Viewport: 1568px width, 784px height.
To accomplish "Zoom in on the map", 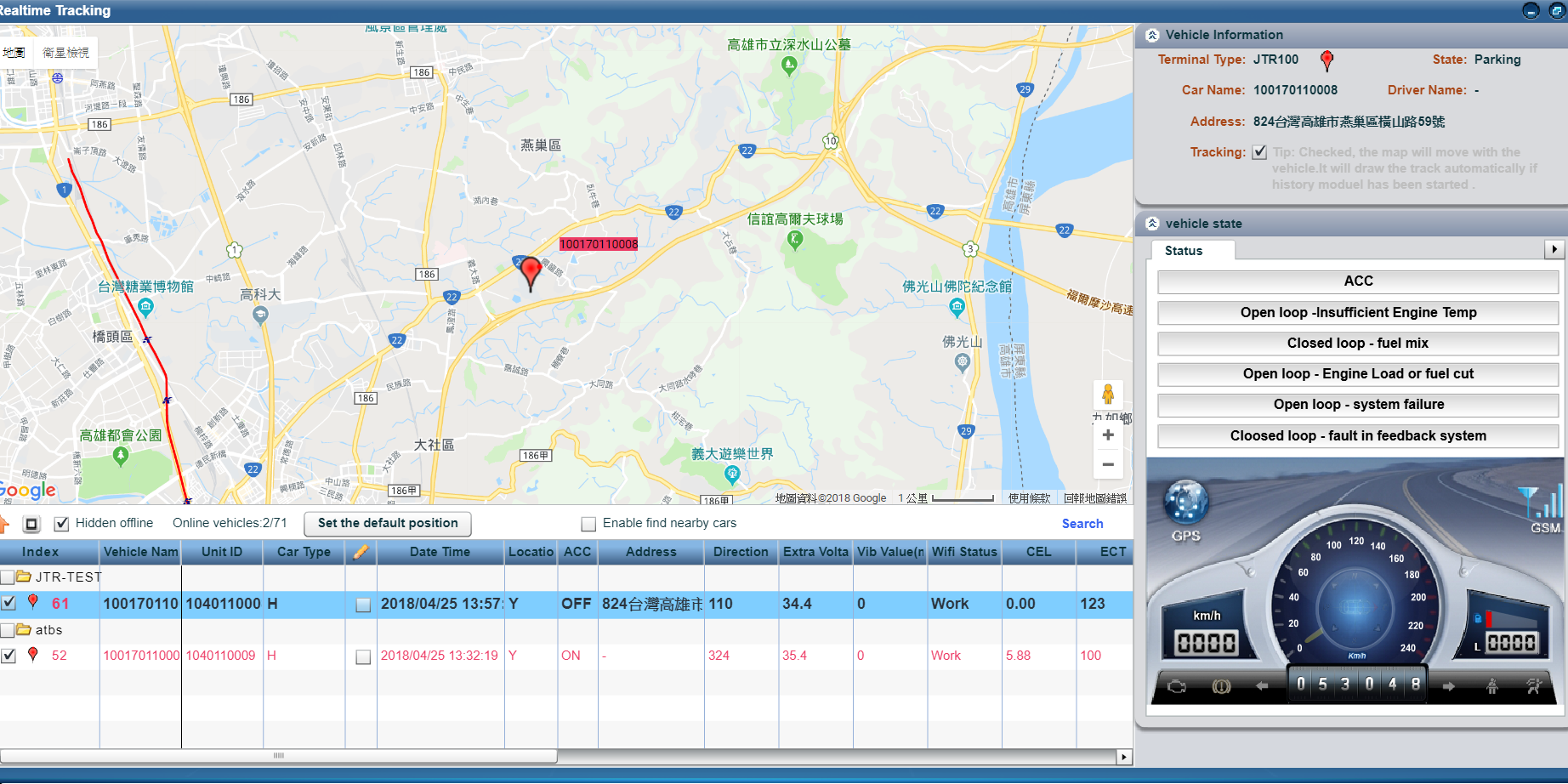I will point(1107,435).
